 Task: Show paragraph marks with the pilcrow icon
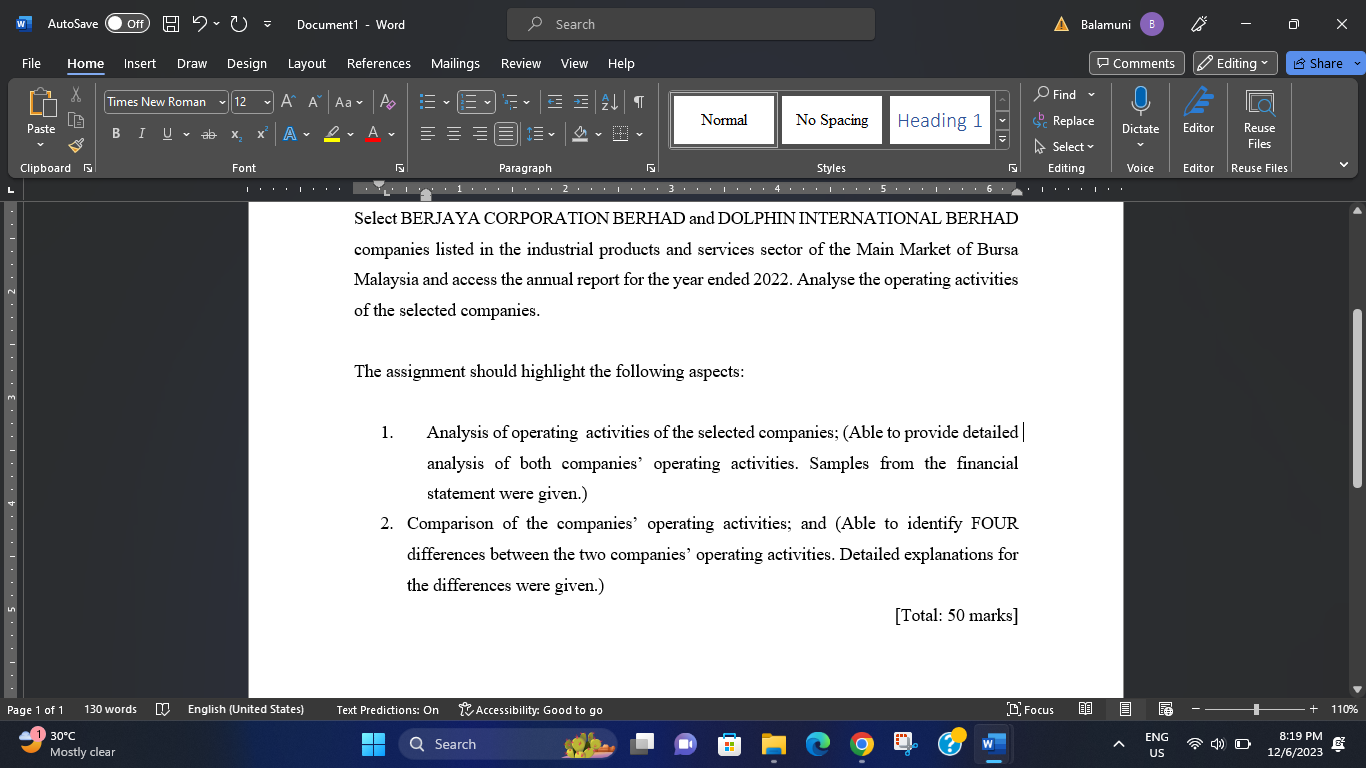pos(637,101)
